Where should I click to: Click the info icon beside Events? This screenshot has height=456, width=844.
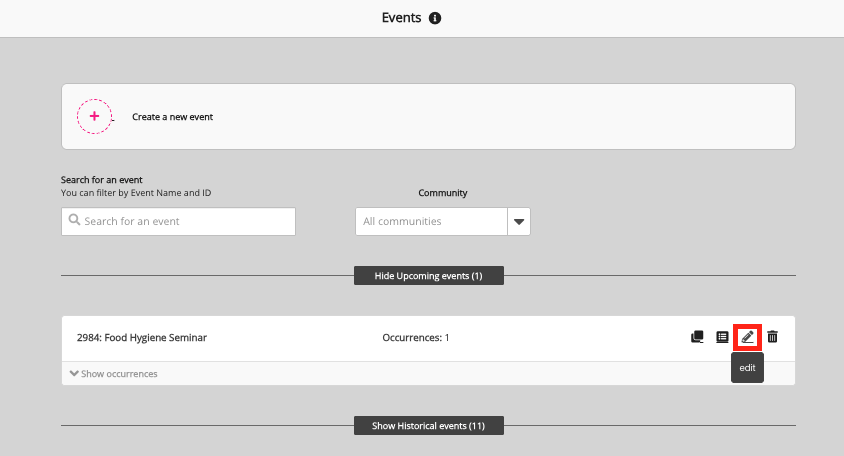point(435,18)
